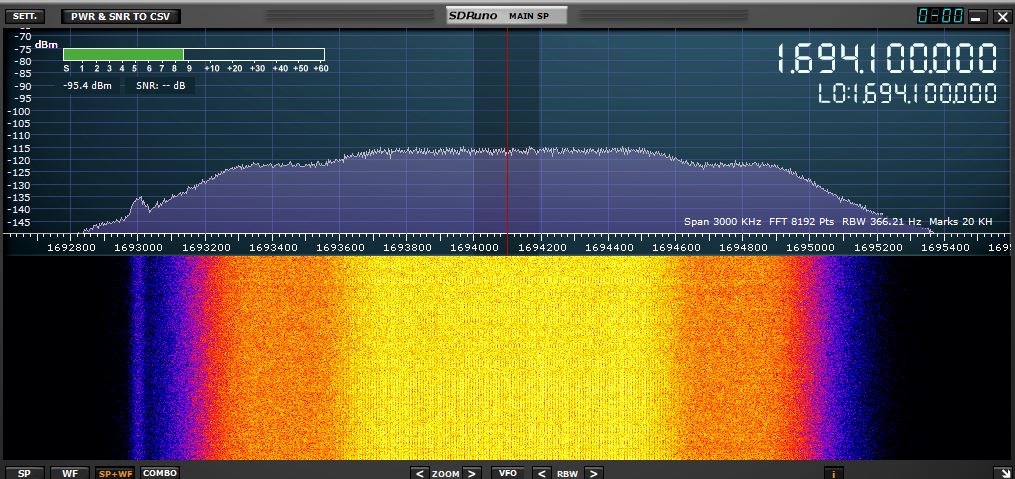The width and height of the screenshot is (1015, 479).
Task: Click frequency scale label 1693000
Action: 138,247
